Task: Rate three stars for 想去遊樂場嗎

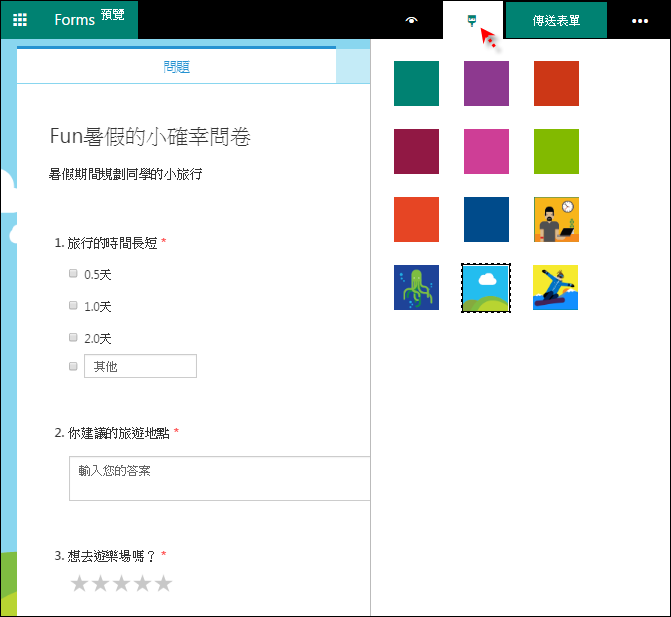Action: pyautogui.click(x=122, y=584)
